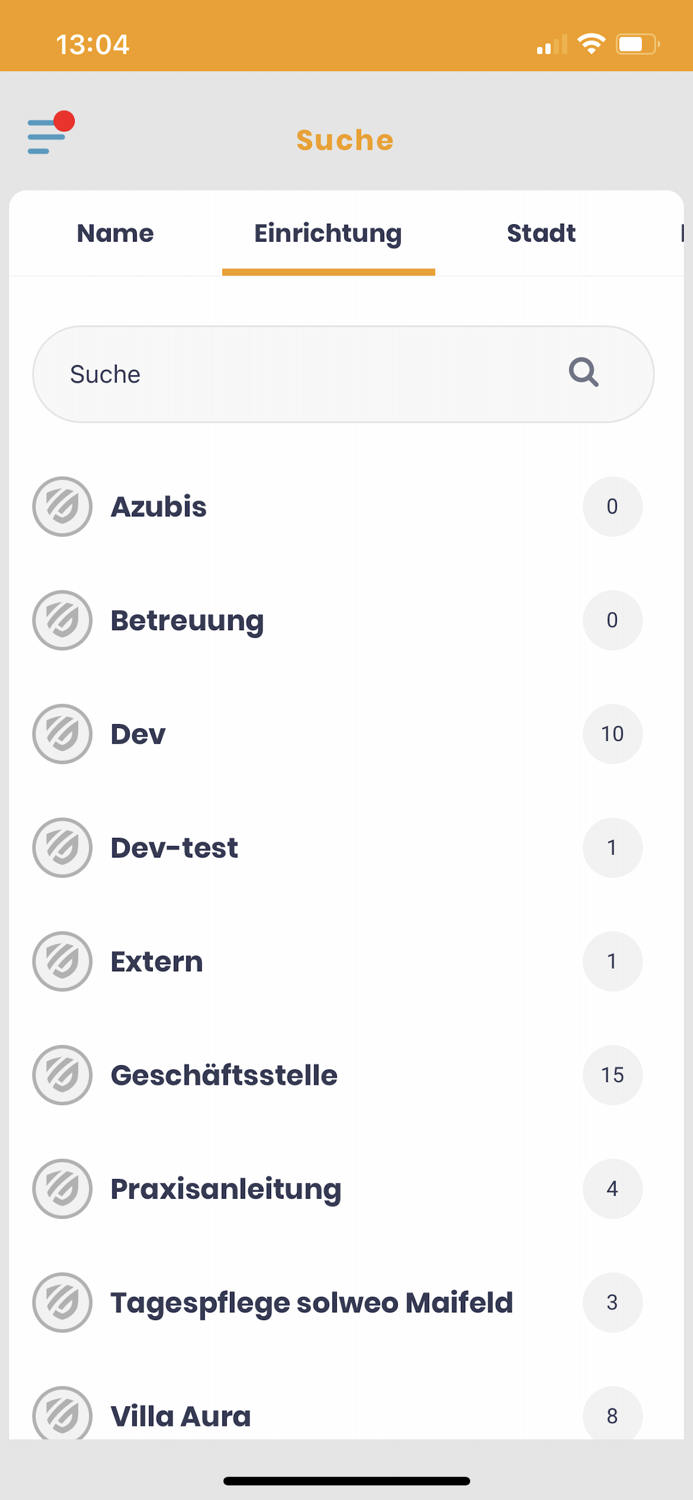The image size is (693, 1500).
Task: Open the hamburger menu with red notification dot
Action: (45, 133)
